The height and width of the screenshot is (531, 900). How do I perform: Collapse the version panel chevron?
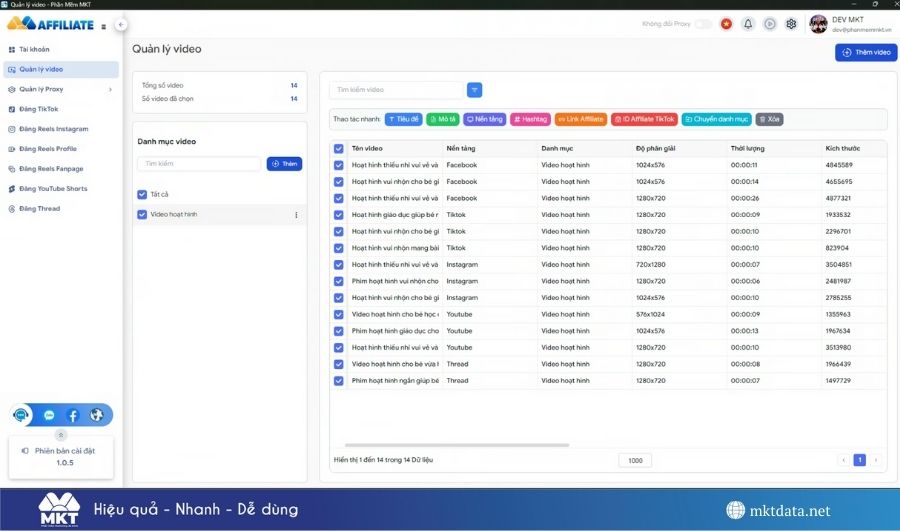coord(61,435)
